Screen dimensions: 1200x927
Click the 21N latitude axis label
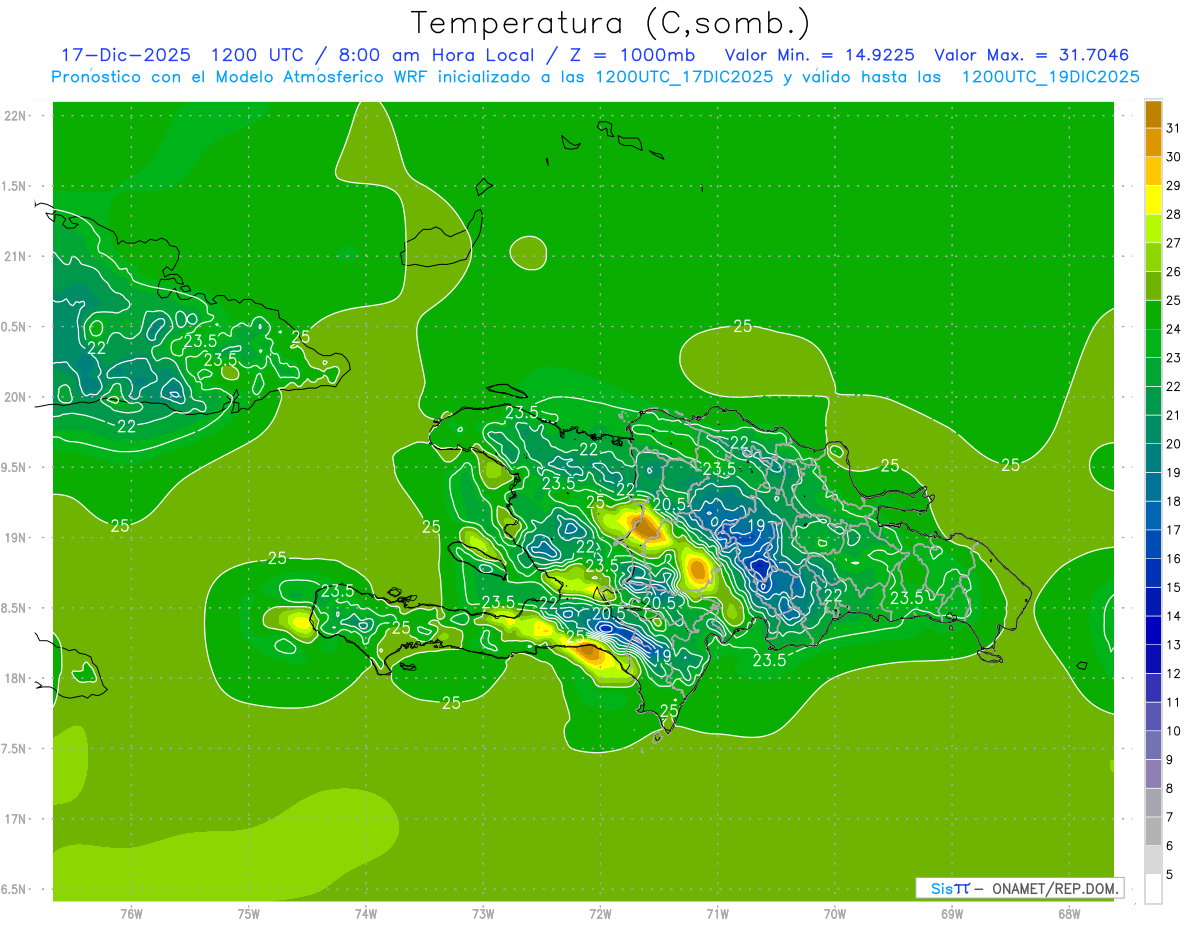coord(16,257)
